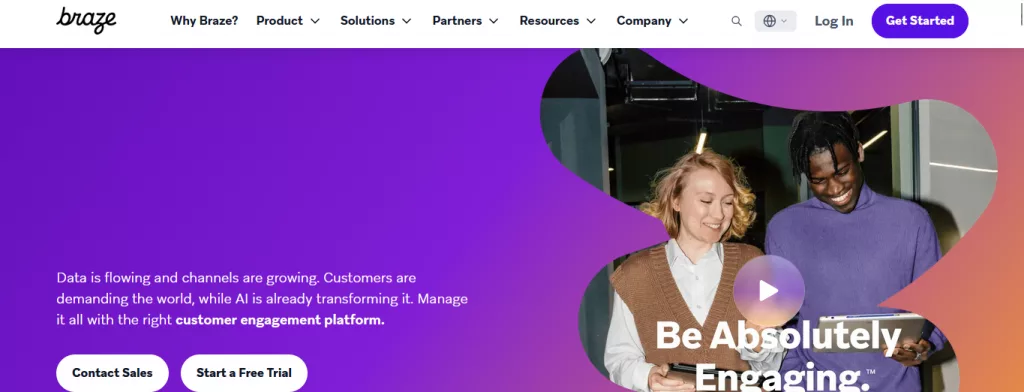Expand the Company menu chevron
Viewport: 1024px width, 392px height.
click(x=683, y=21)
